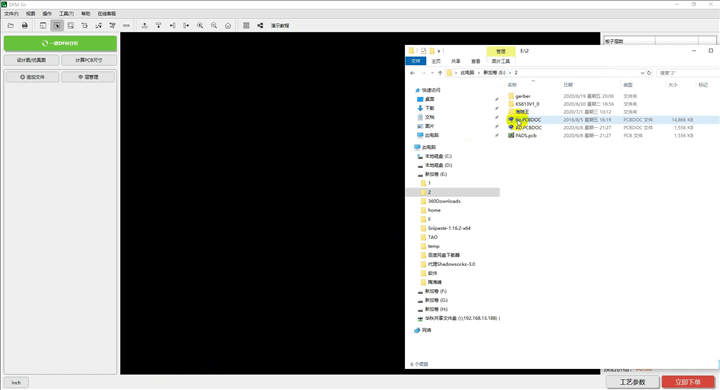
Task: Click the red 立即下单 order button
Action: [x=688, y=382]
